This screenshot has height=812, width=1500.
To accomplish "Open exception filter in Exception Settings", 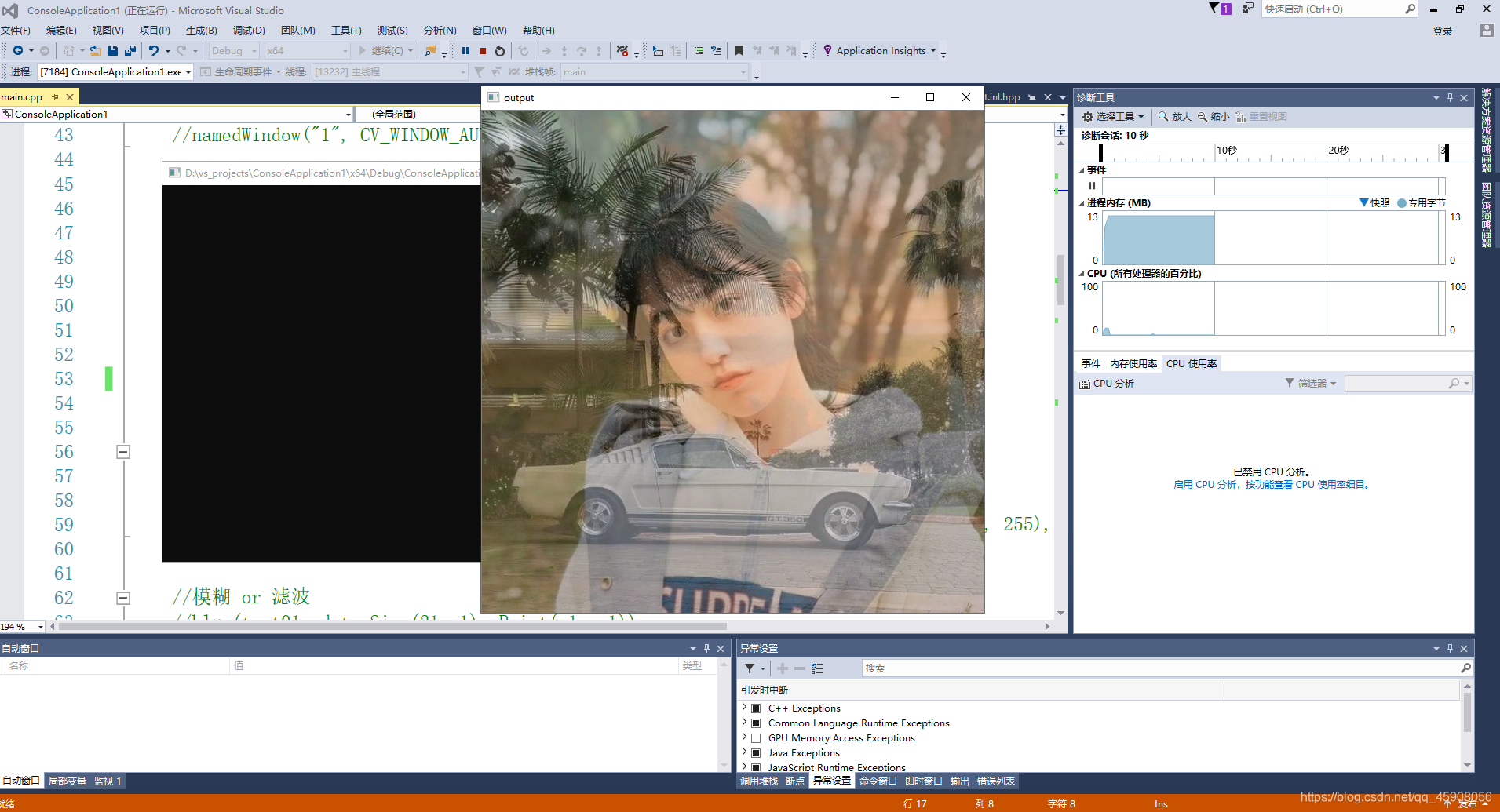I will coord(750,668).
